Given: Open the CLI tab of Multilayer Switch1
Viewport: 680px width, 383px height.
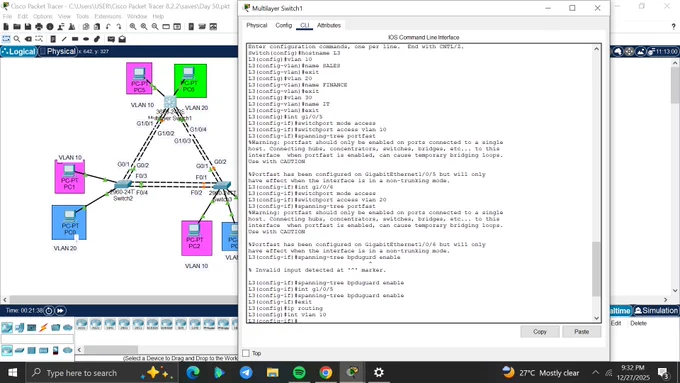Looking at the screenshot, I should pos(305,25).
